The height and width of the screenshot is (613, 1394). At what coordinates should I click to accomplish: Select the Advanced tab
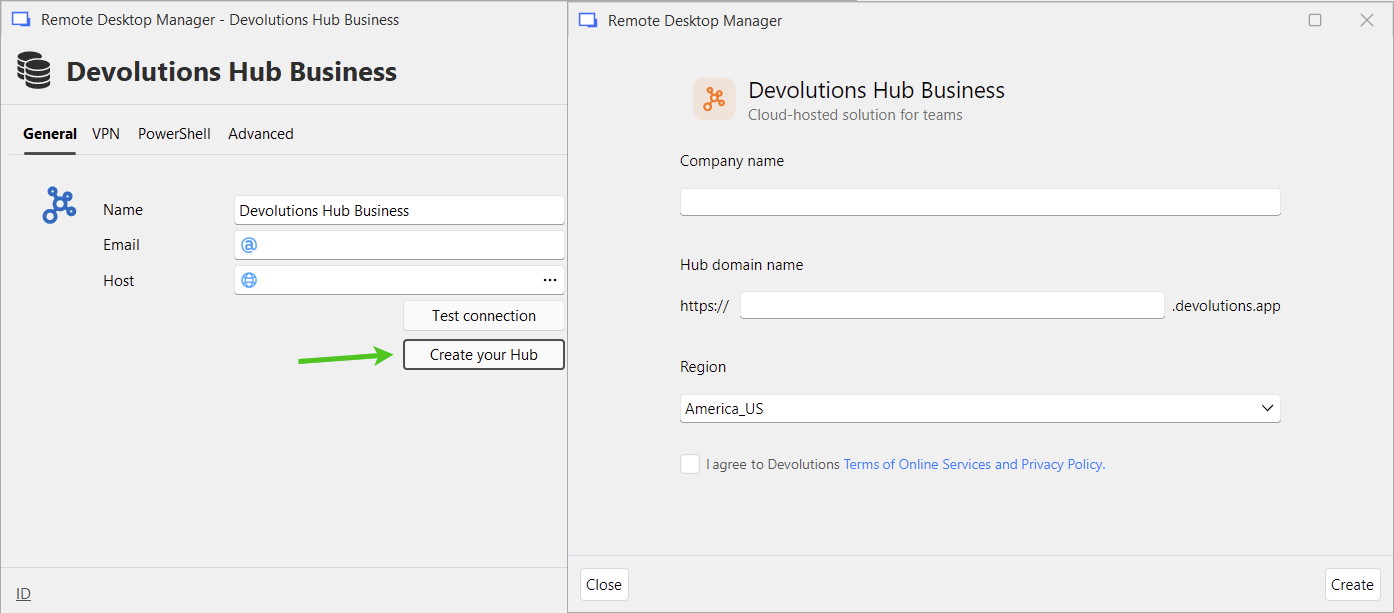pos(261,134)
